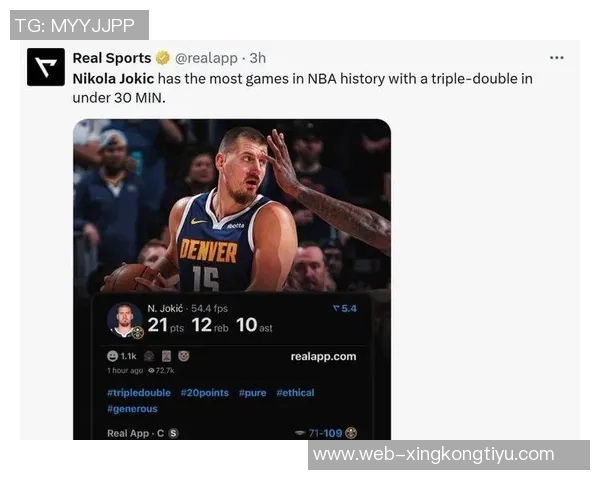Viewport: 600px width, 480px height.
Task: Open the three-dot tweet options menu
Action: tap(556, 58)
